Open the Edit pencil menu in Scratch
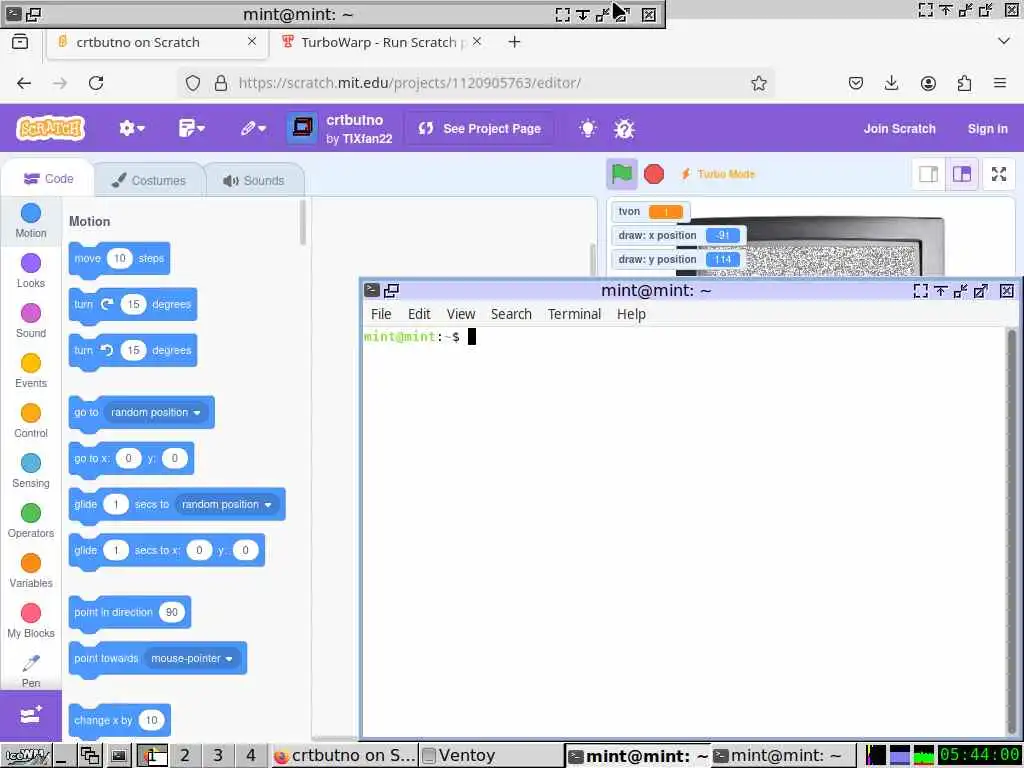 [x=253, y=128]
